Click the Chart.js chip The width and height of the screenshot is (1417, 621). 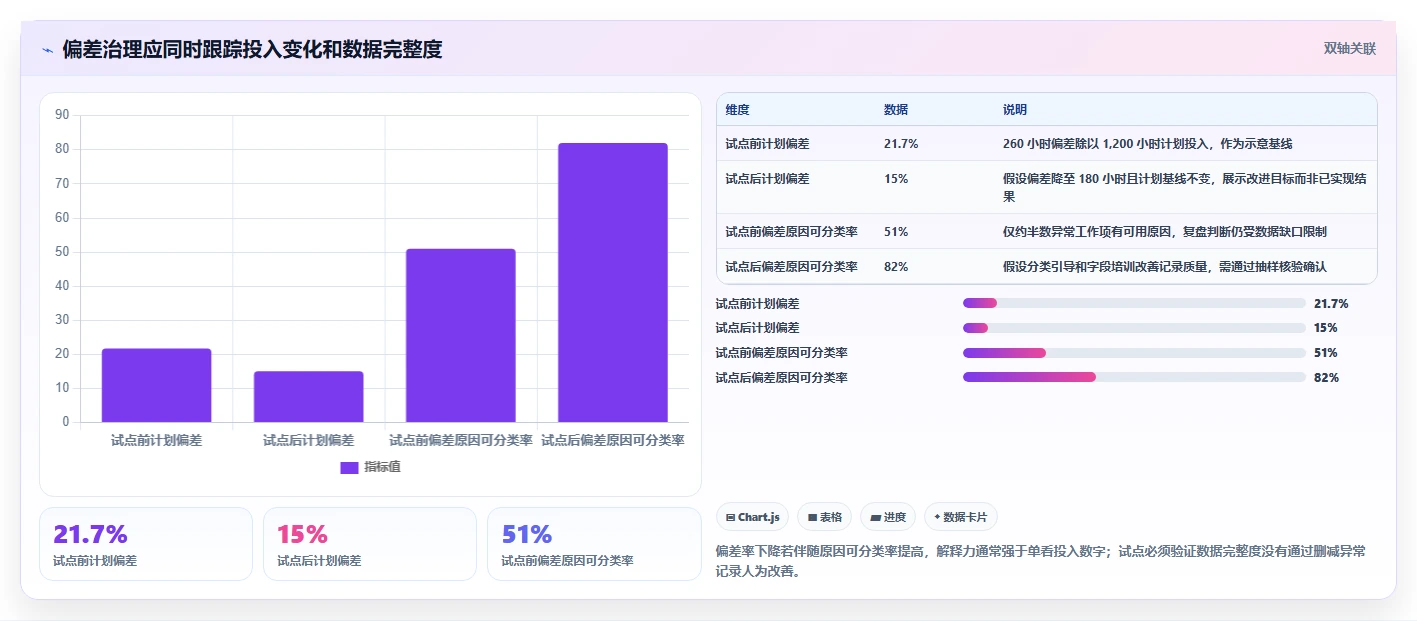coord(752,517)
